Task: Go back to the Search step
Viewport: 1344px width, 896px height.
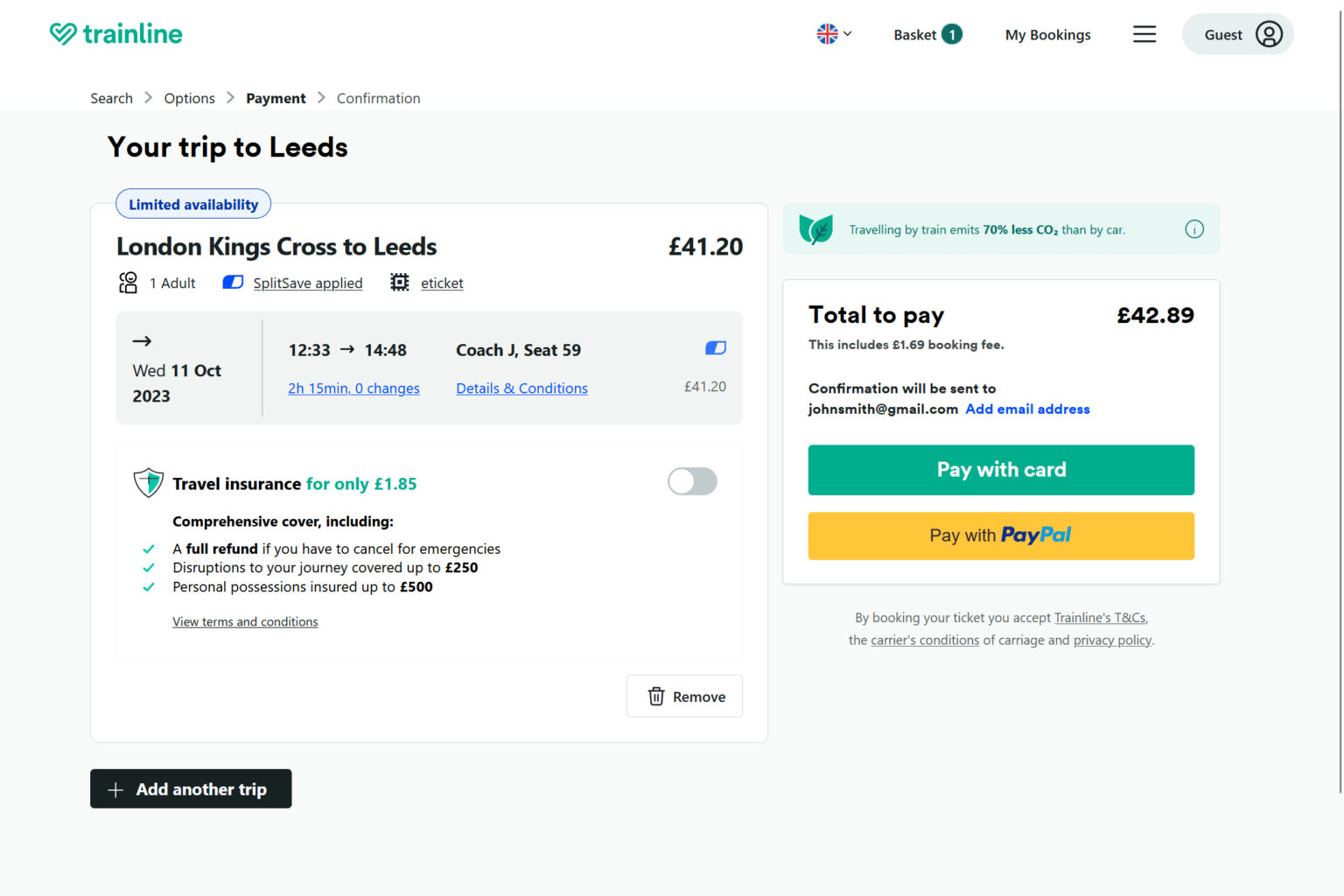Action: (x=111, y=98)
